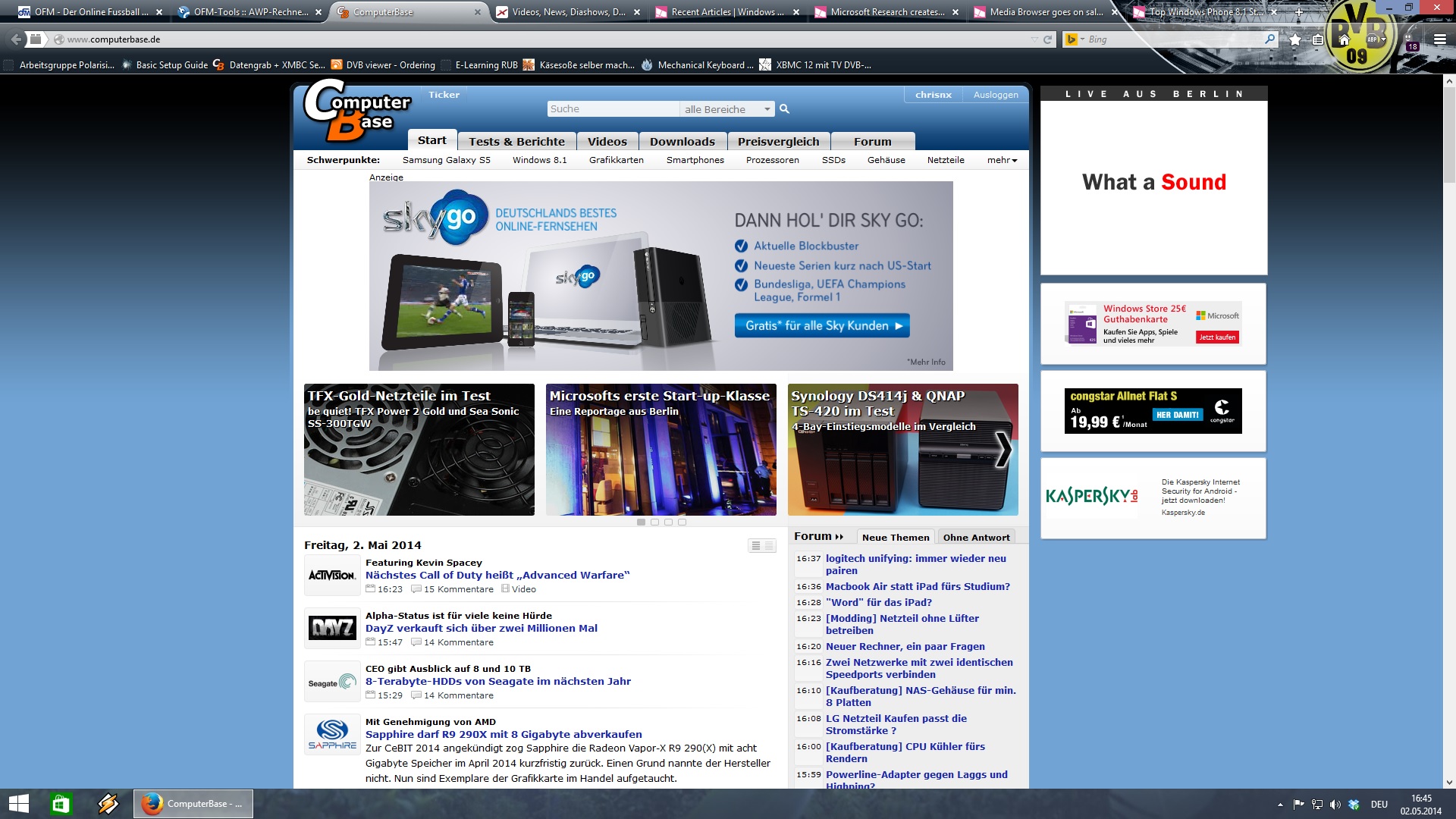Open the bookmarks list icon
The image size is (1456, 819).
[x=1318, y=39]
